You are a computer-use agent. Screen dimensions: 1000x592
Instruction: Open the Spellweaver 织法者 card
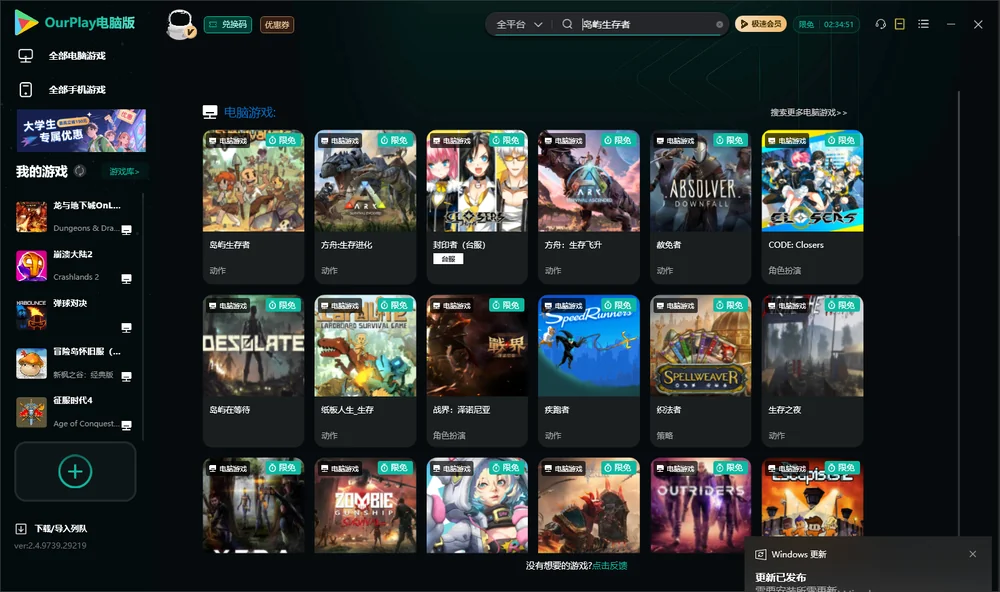click(x=700, y=371)
